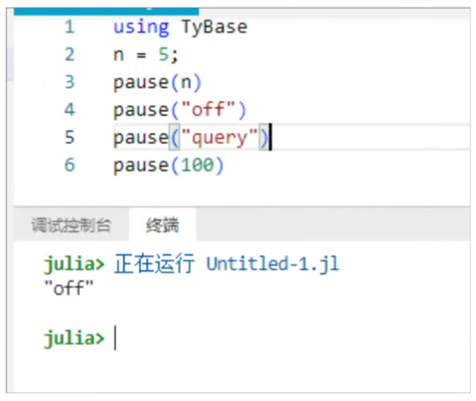Click the pause("query") code line
Screen dimensions: 476x401
[191, 137]
